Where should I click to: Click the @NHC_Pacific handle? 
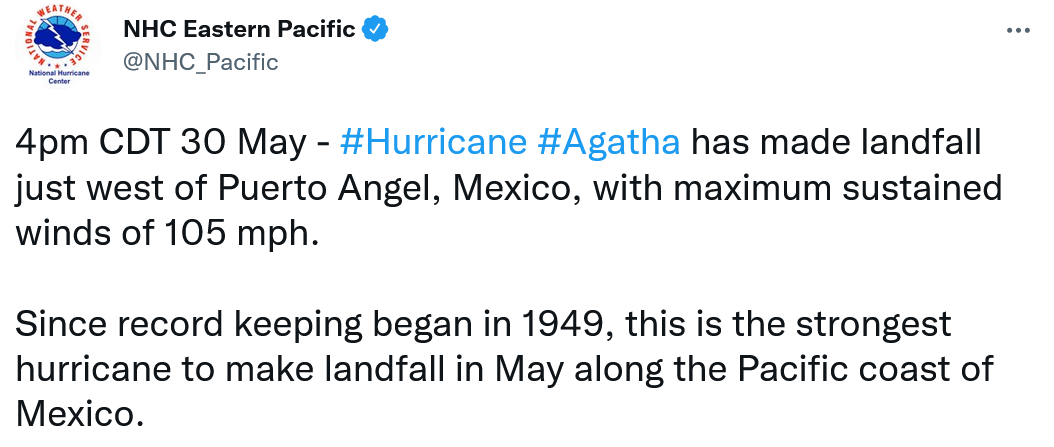point(199,62)
